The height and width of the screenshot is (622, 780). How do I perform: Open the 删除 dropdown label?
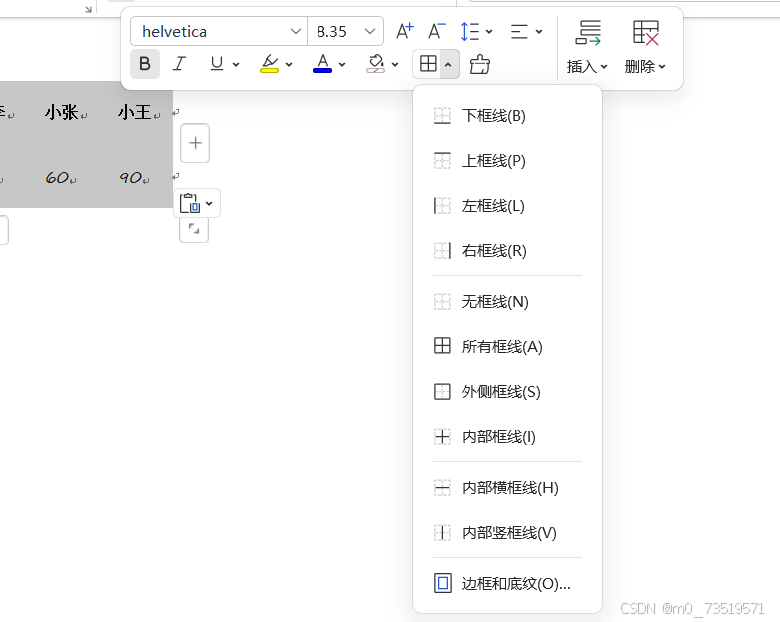pyautogui.click(x=645, y=66)
